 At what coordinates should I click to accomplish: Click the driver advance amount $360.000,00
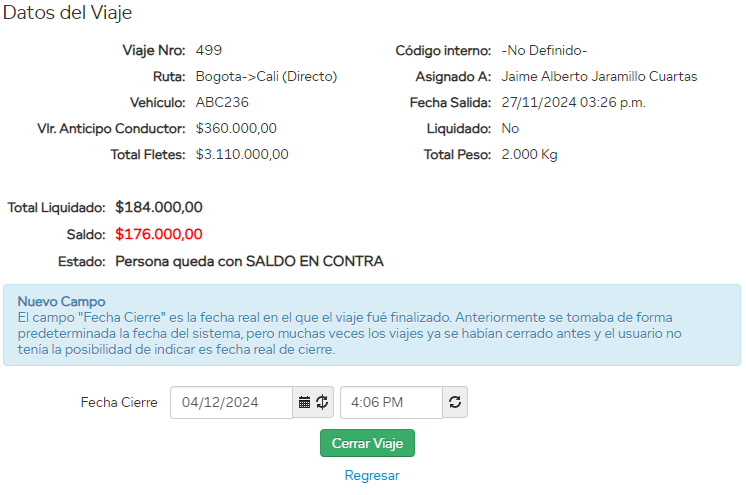click(x=236, y=128)
